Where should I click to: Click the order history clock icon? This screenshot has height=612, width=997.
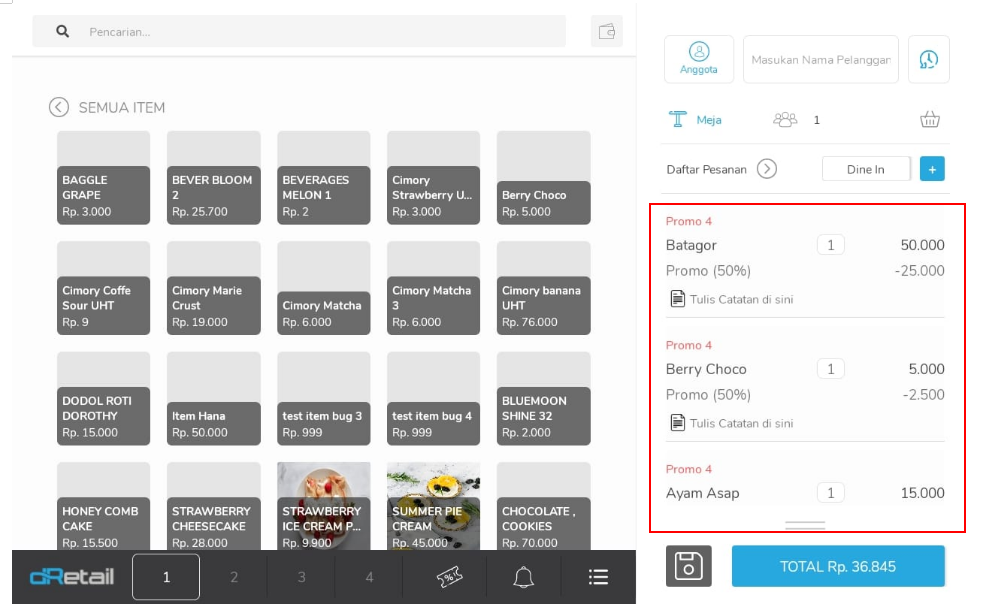[928, 60]
